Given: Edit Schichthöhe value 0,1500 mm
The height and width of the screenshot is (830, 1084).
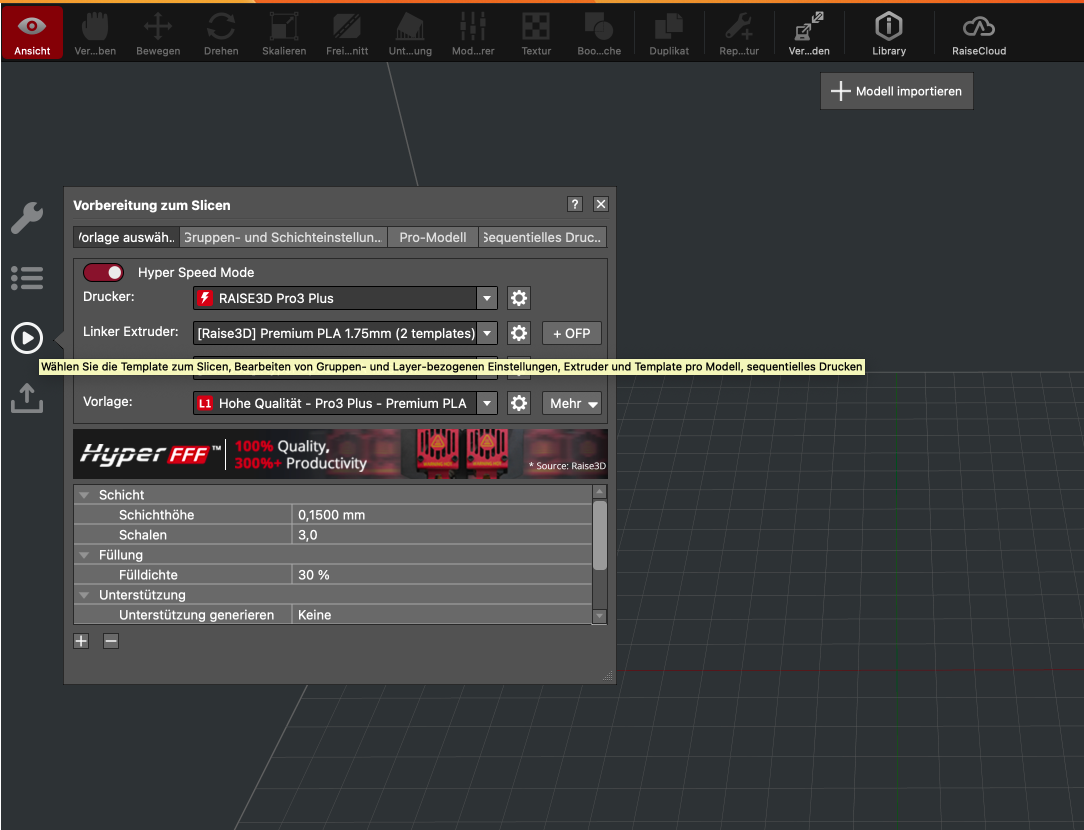Looking at the screenshot, I should (442, 515).
